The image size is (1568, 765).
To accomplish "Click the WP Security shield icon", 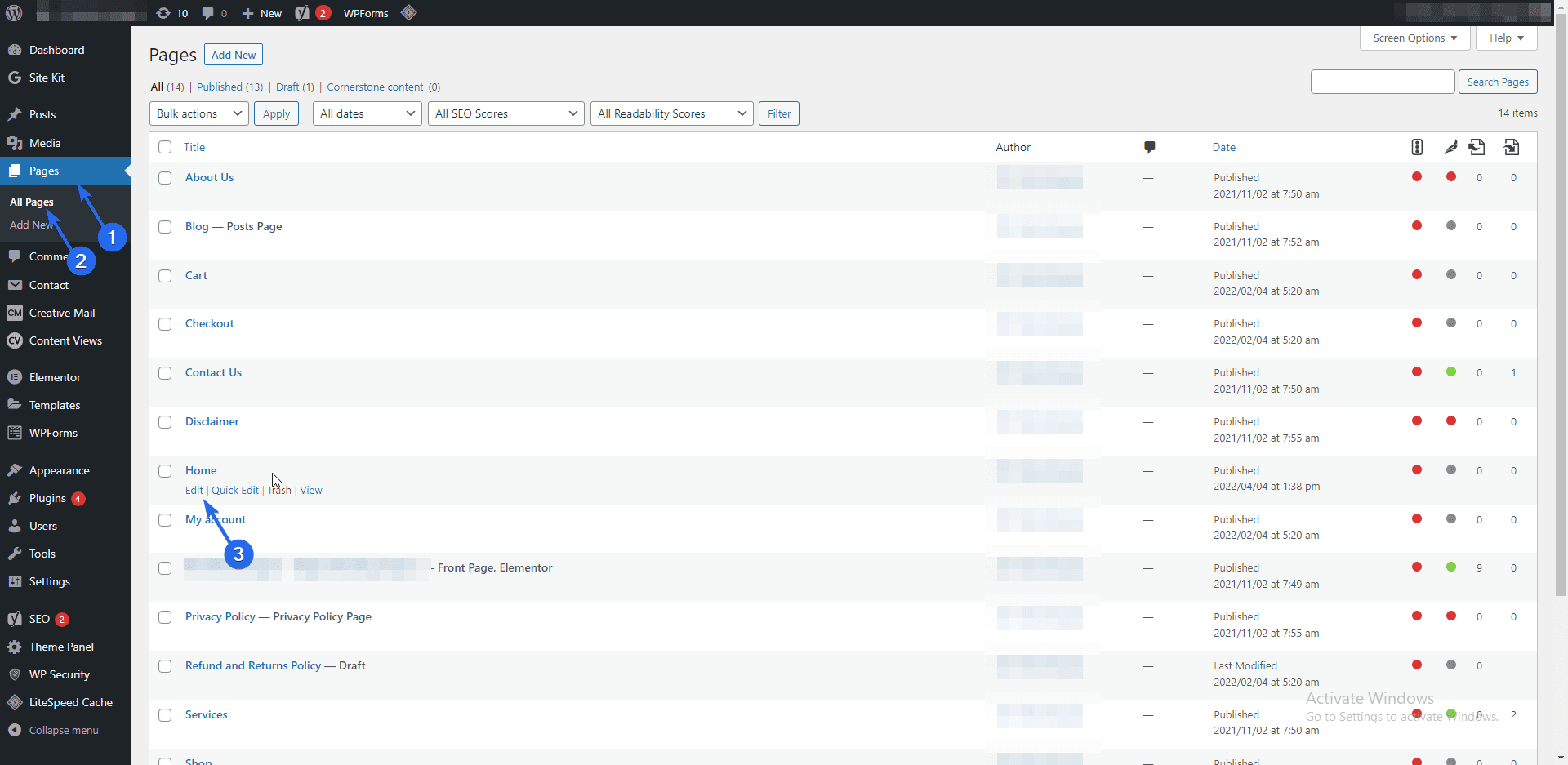I will [x=15, y=674].
